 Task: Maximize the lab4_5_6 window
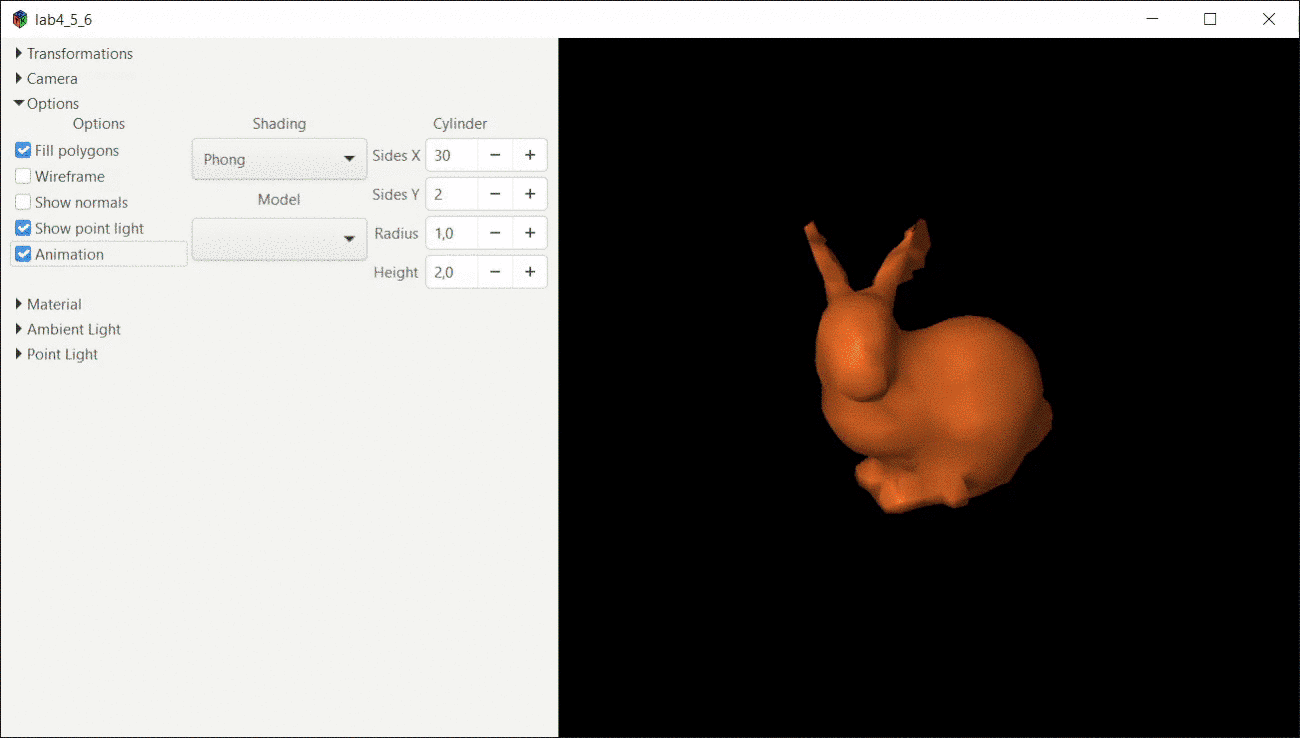click(1210, 19)
